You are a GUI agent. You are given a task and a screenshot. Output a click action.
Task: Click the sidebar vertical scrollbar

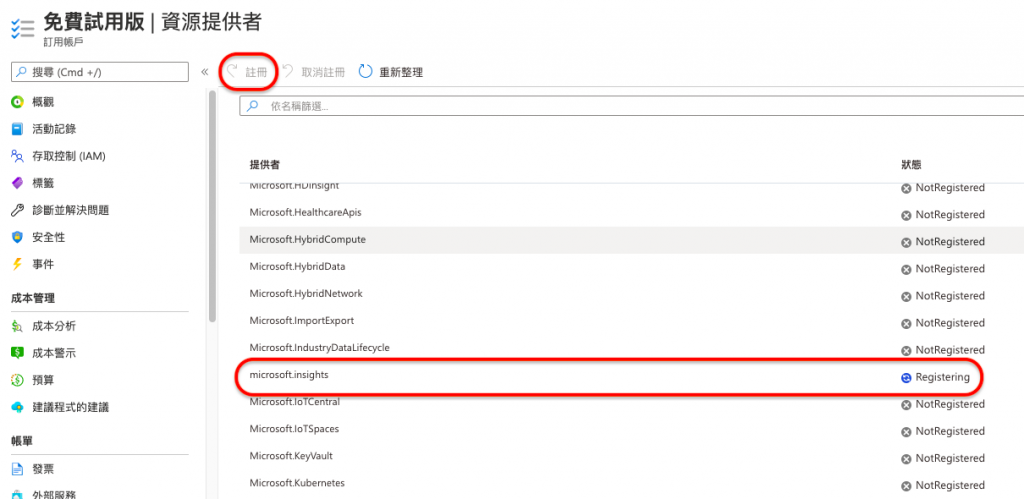coord(212,206)
